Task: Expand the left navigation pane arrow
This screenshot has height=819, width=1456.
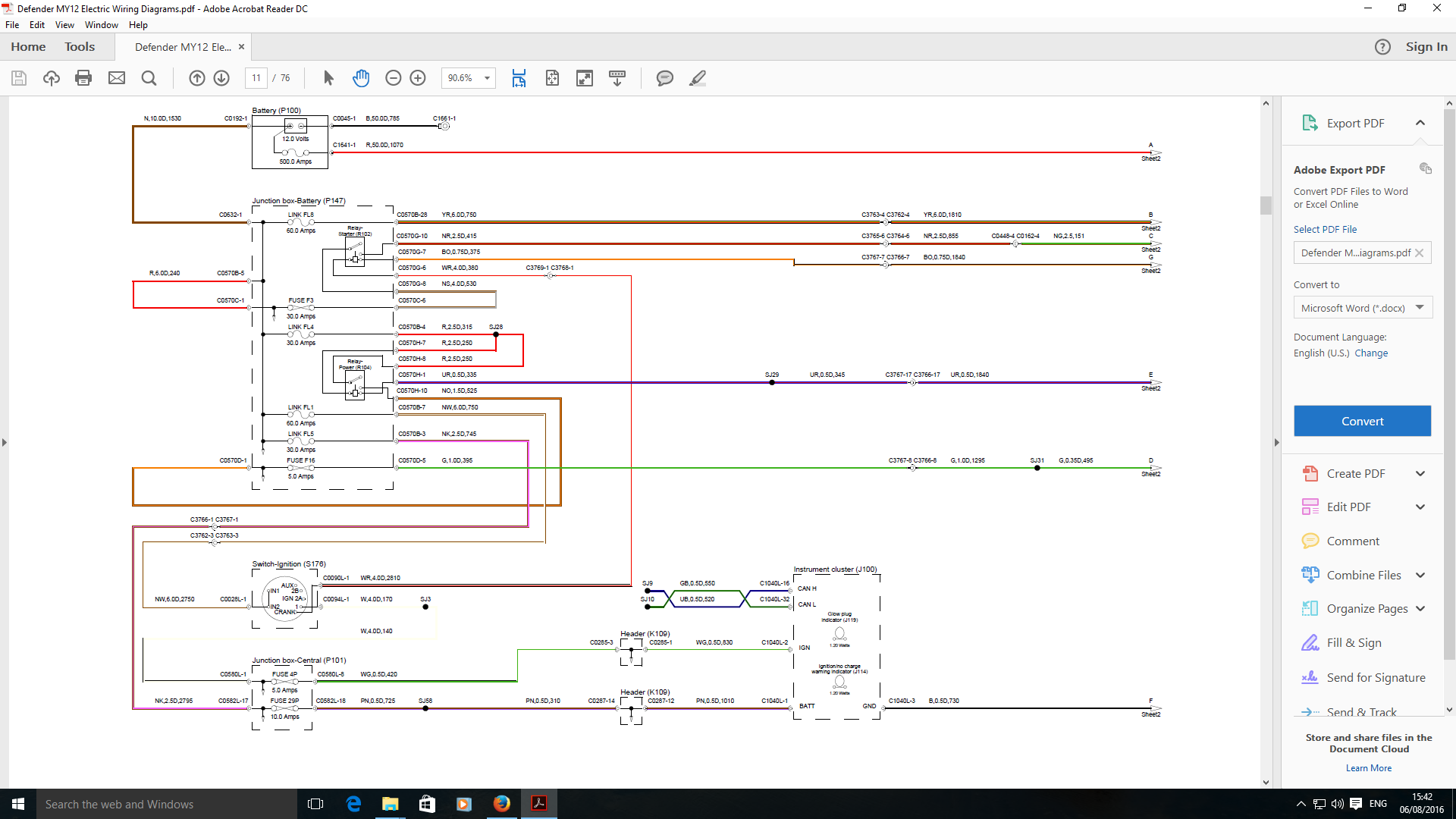Action: [x=5, y=442]
